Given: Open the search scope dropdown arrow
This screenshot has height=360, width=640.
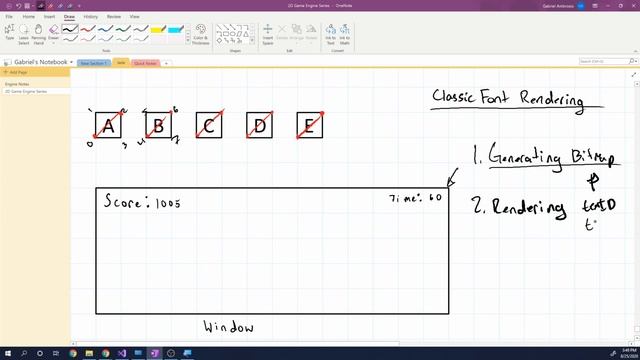Looking at the screenshot, I should (636, 61).
